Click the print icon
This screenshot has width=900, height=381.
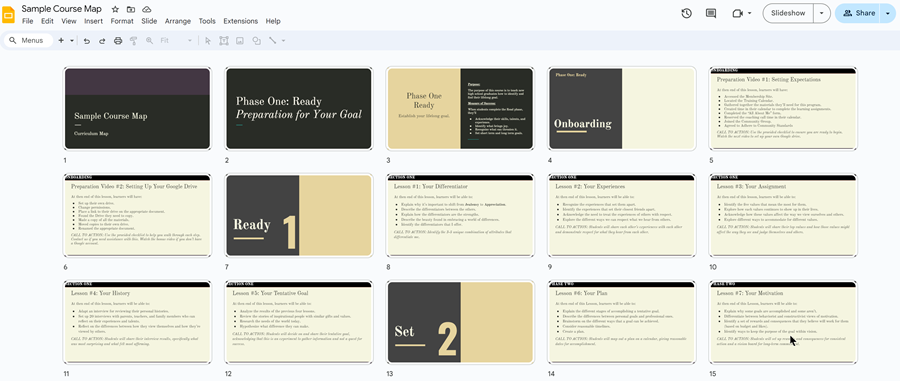tap(118, 41)
